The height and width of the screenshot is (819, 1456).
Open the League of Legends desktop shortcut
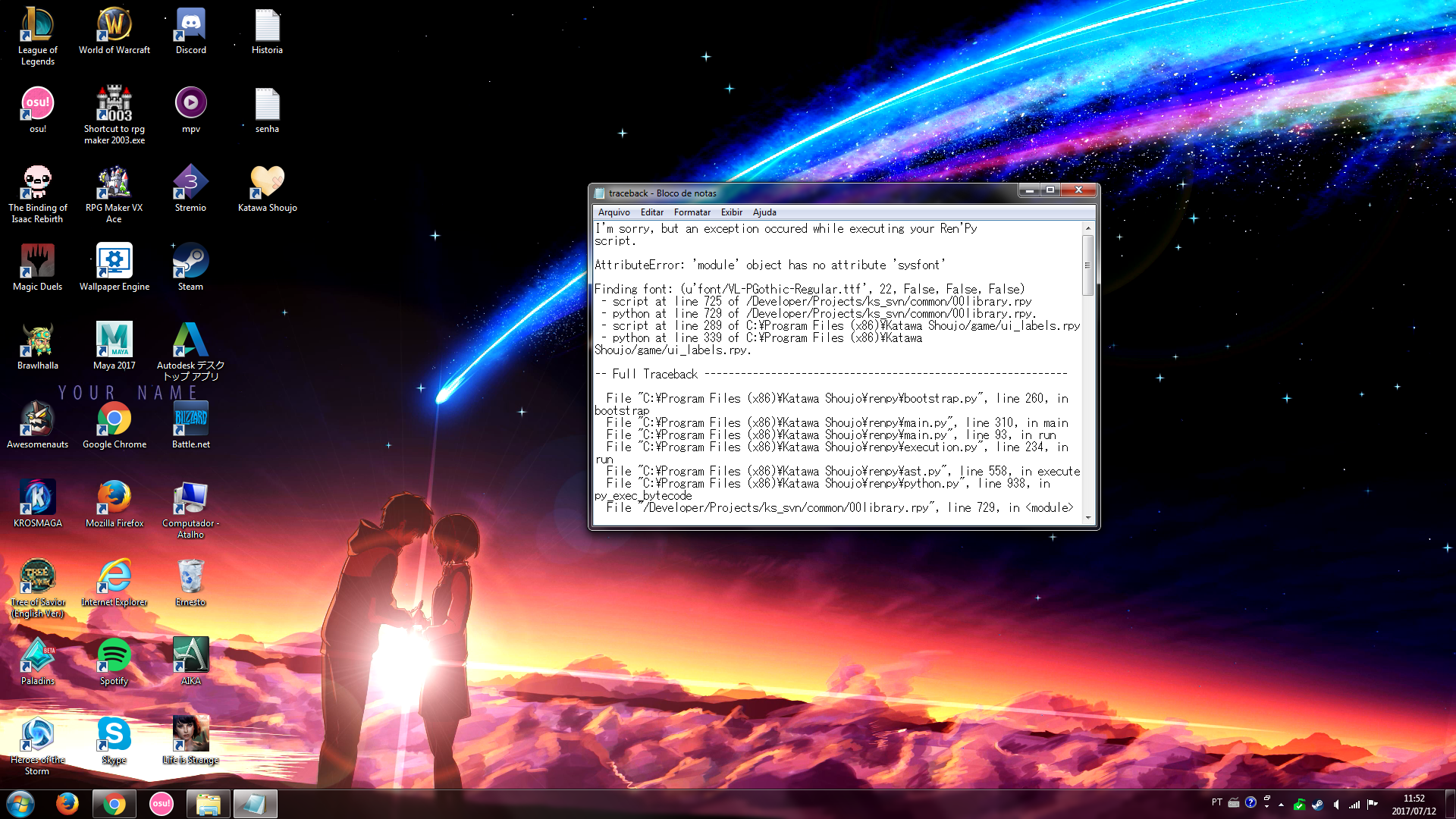coord(37,36)
